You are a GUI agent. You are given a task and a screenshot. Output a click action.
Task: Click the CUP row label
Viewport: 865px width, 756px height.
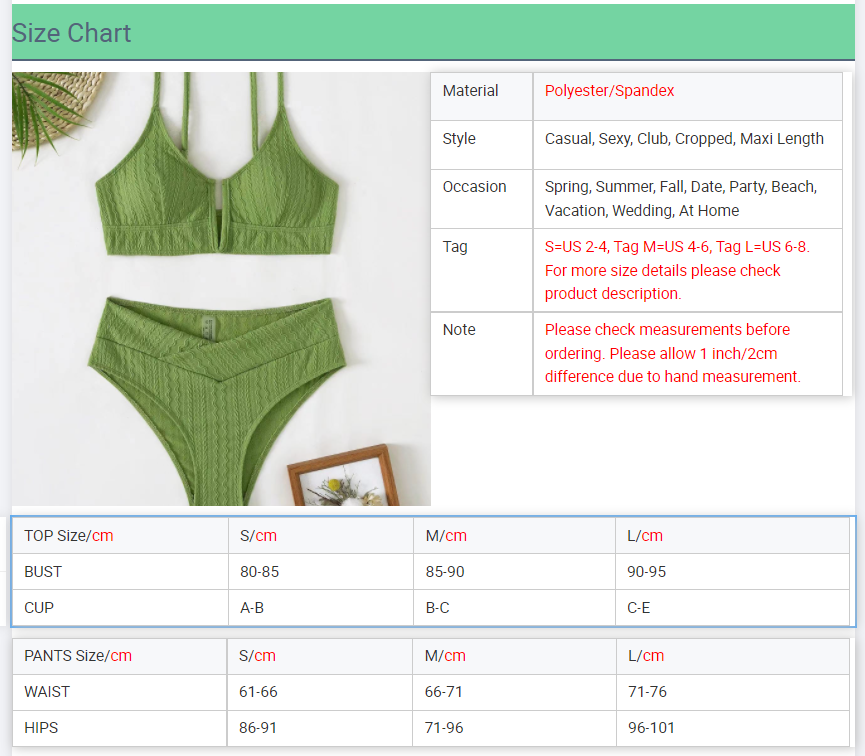click(x=39, y=608)
